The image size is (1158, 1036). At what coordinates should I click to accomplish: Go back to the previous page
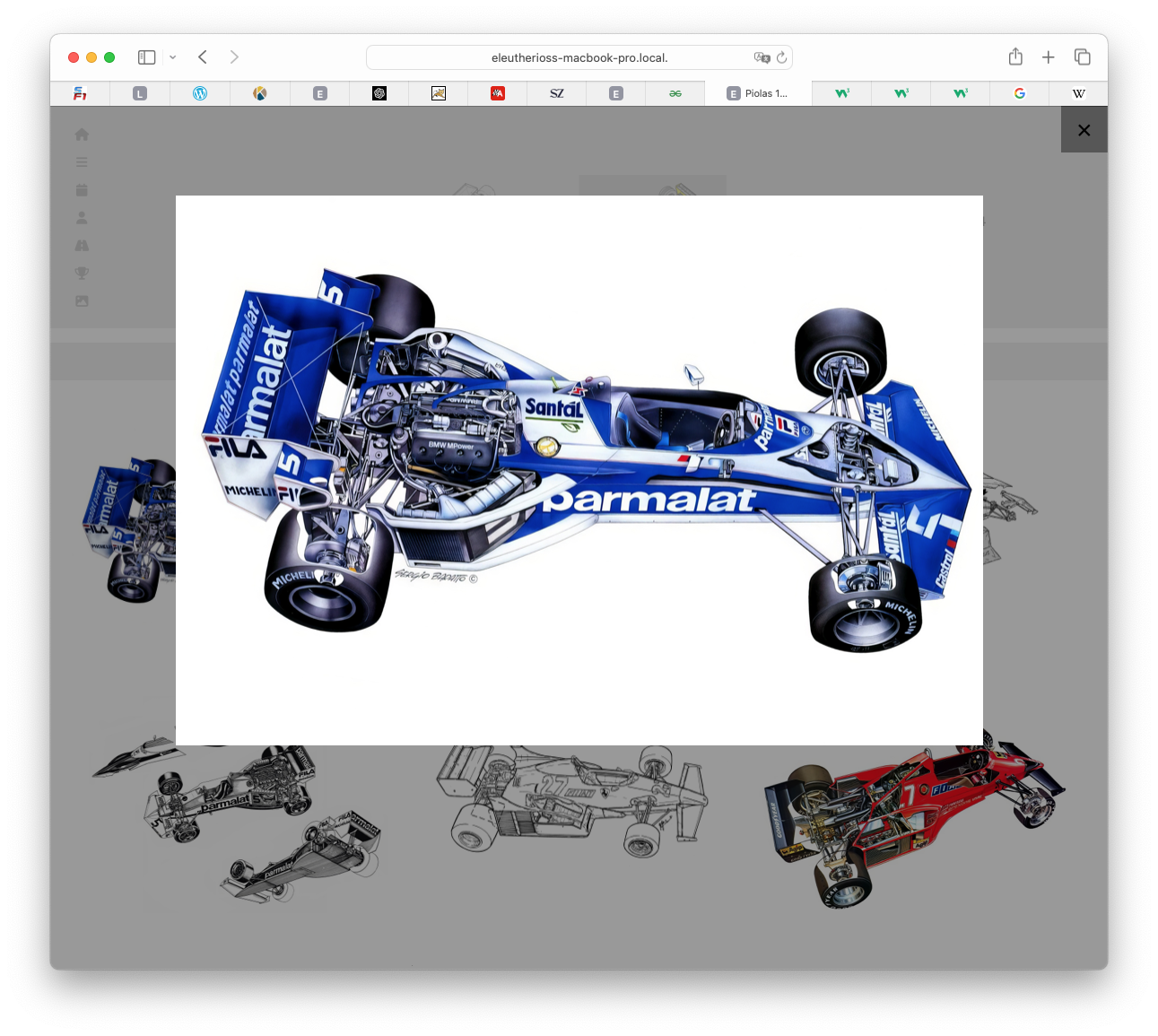pyautogui.click(x=203, y=57)
